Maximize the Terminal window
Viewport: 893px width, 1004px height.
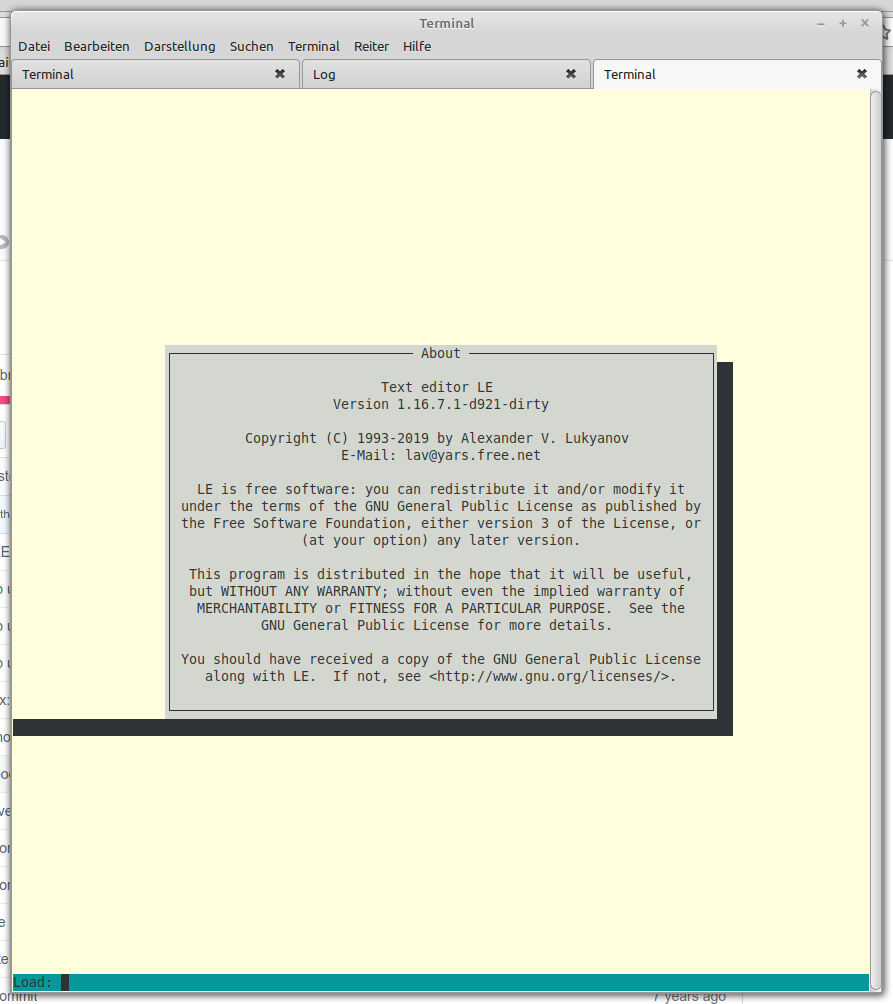coord(842,23)
